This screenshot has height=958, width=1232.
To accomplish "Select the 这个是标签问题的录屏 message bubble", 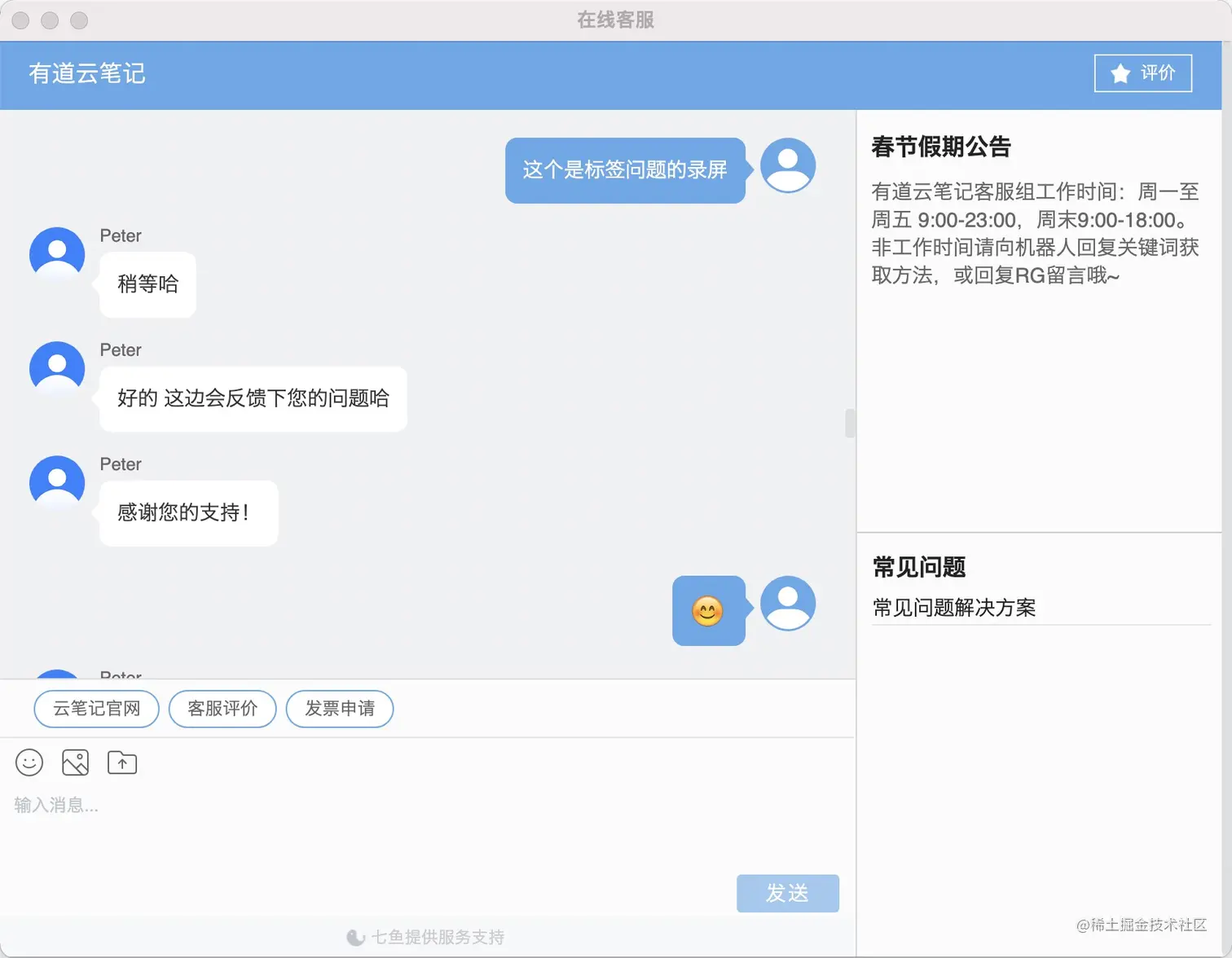I will (x=625, y=170).
